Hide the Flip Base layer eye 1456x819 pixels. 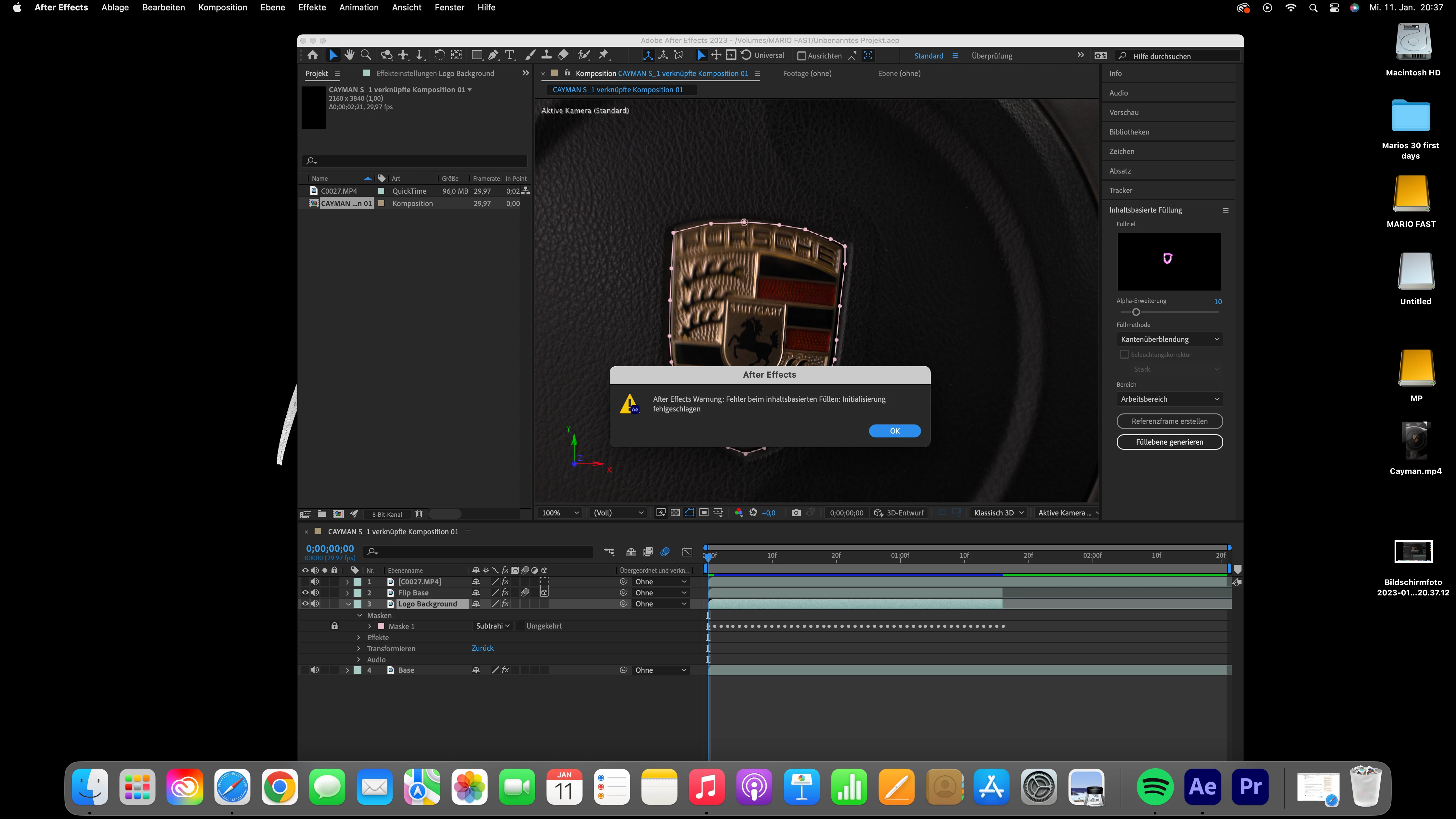(305, 592)
